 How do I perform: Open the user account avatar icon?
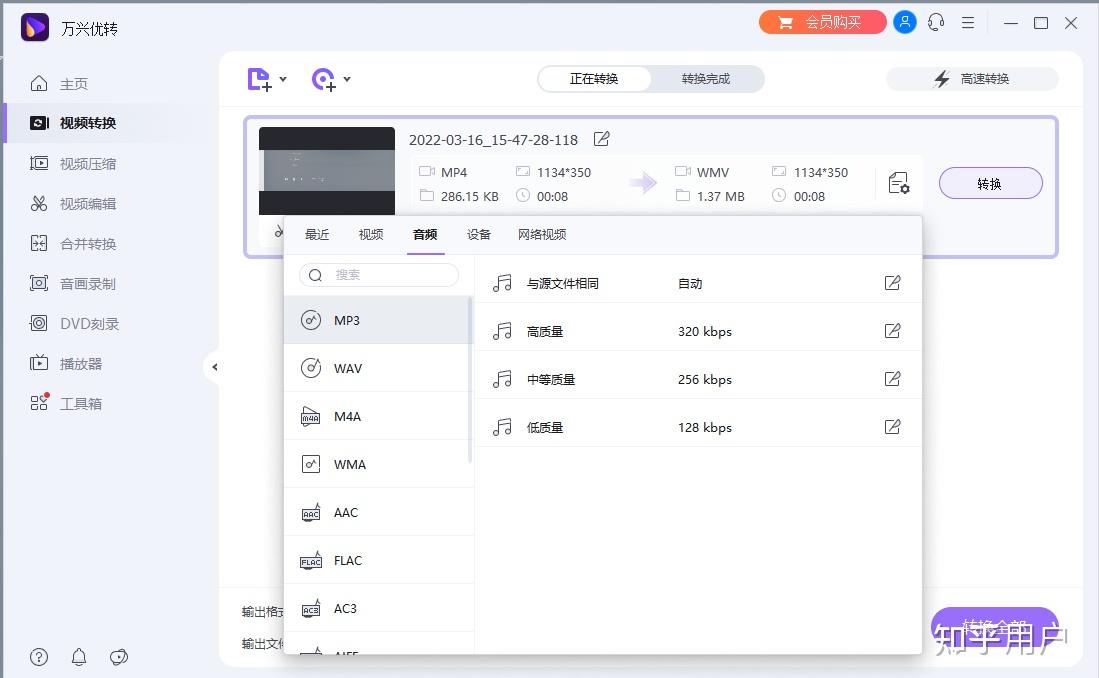(x=905, y=22)
